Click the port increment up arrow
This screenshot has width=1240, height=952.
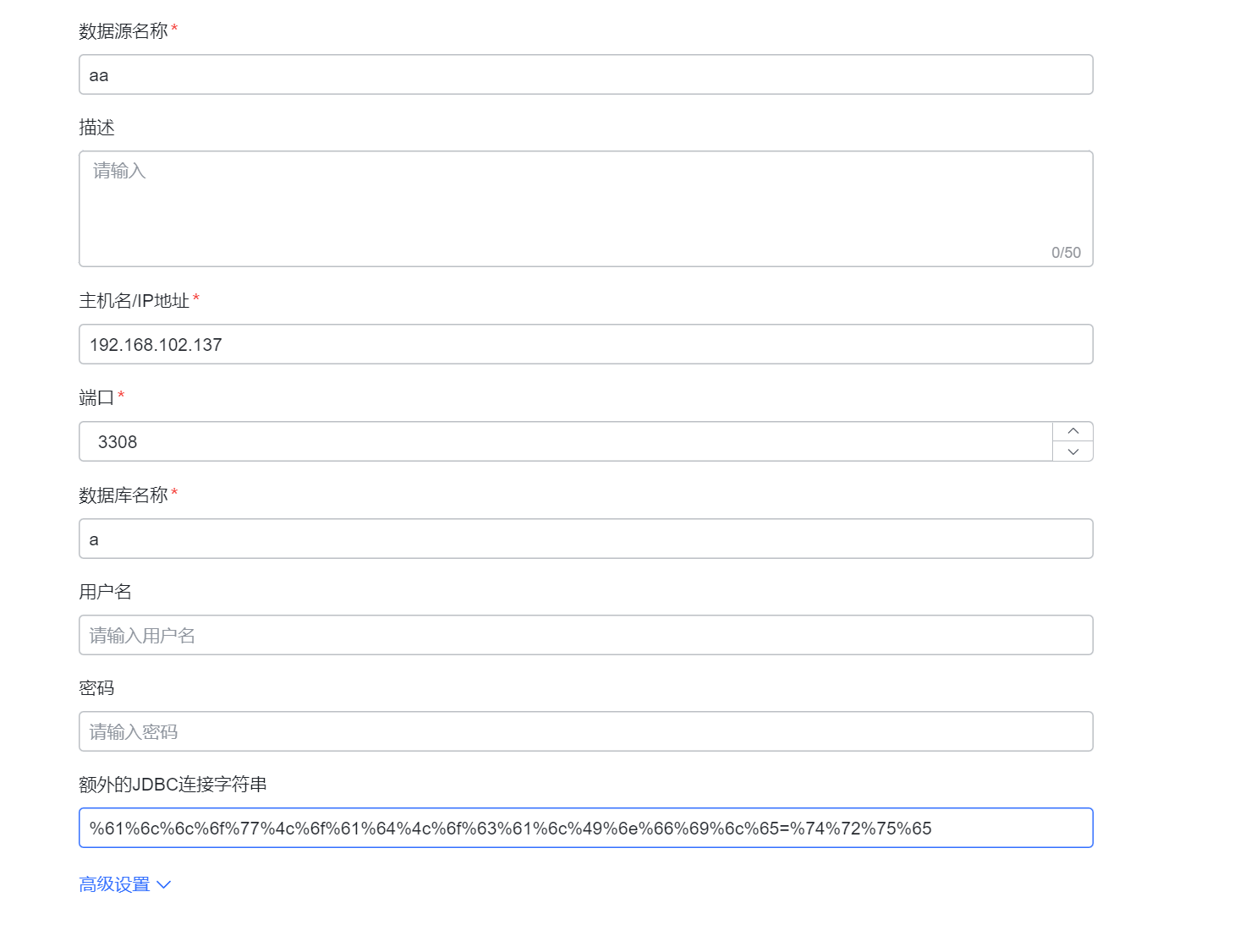click(1072, 430)
